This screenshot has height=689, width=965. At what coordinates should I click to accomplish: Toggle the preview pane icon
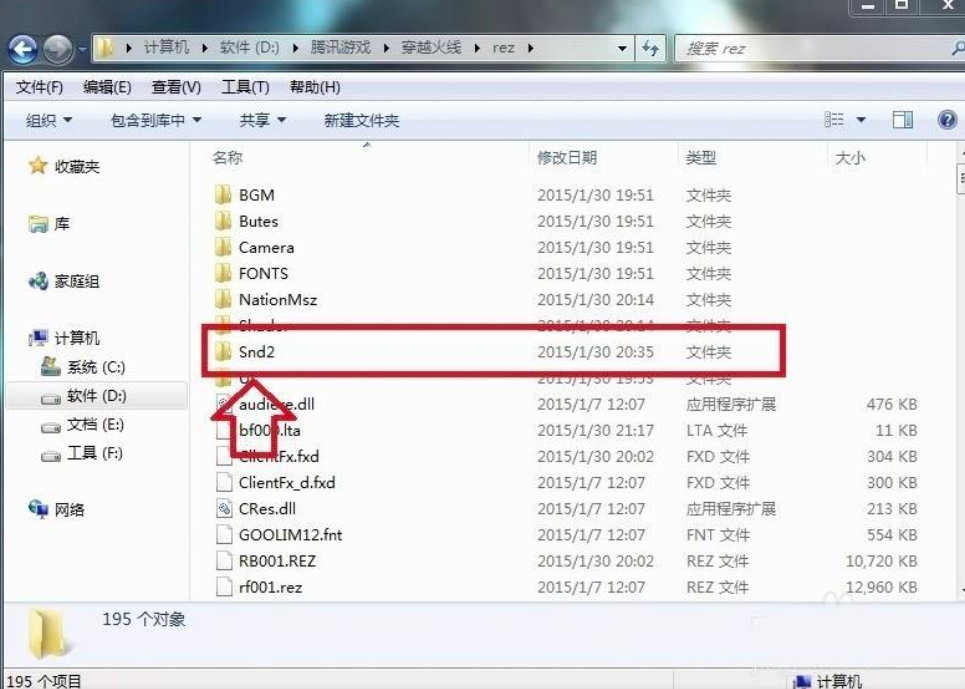click(902, 119)
